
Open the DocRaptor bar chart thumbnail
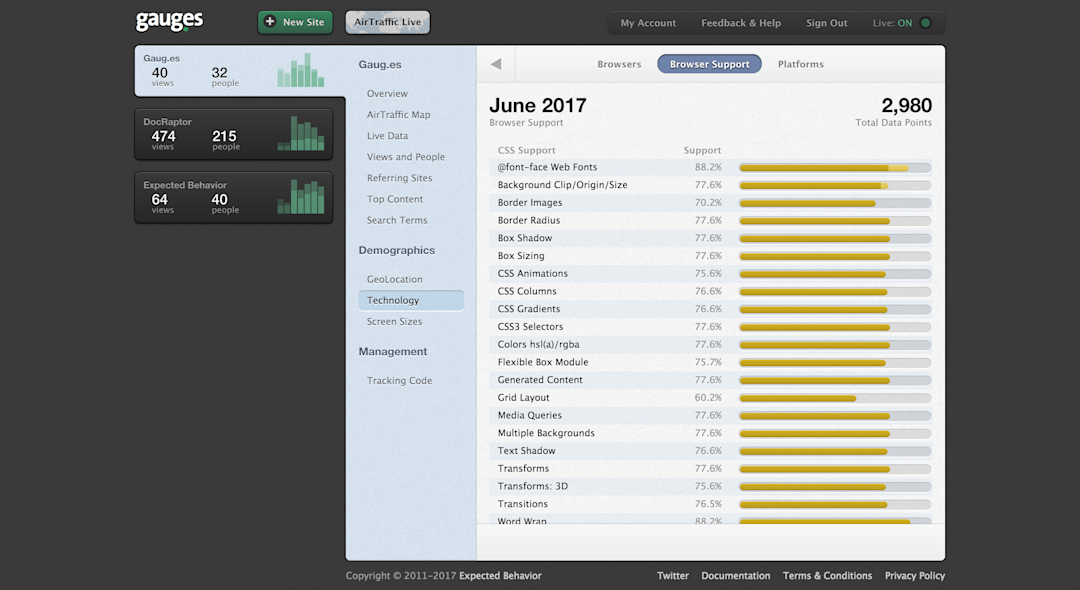point(300,134)
